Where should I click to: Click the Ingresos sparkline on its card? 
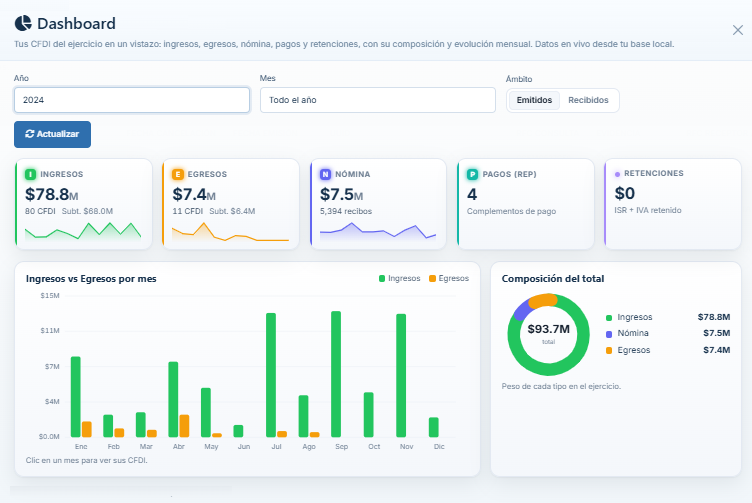(x=83, y=231)
